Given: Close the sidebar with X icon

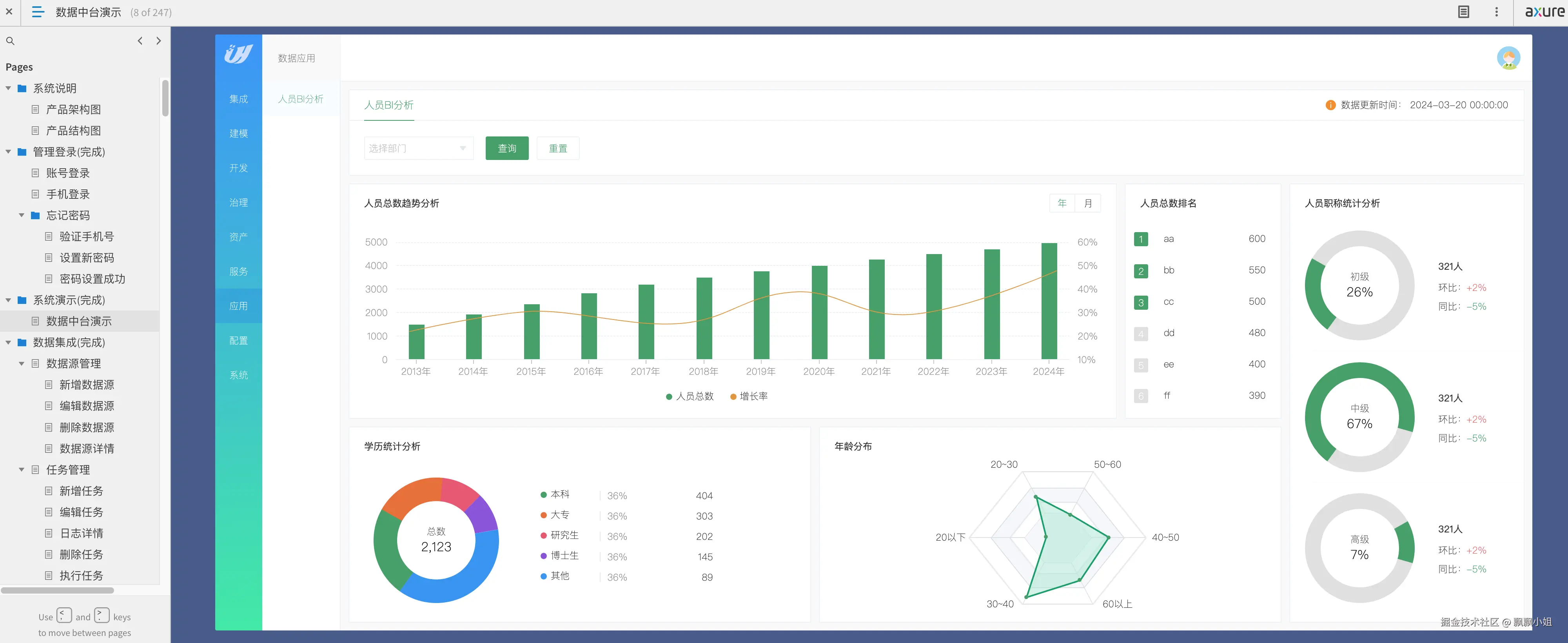Looking at the screenshot, I should point(9,12).
